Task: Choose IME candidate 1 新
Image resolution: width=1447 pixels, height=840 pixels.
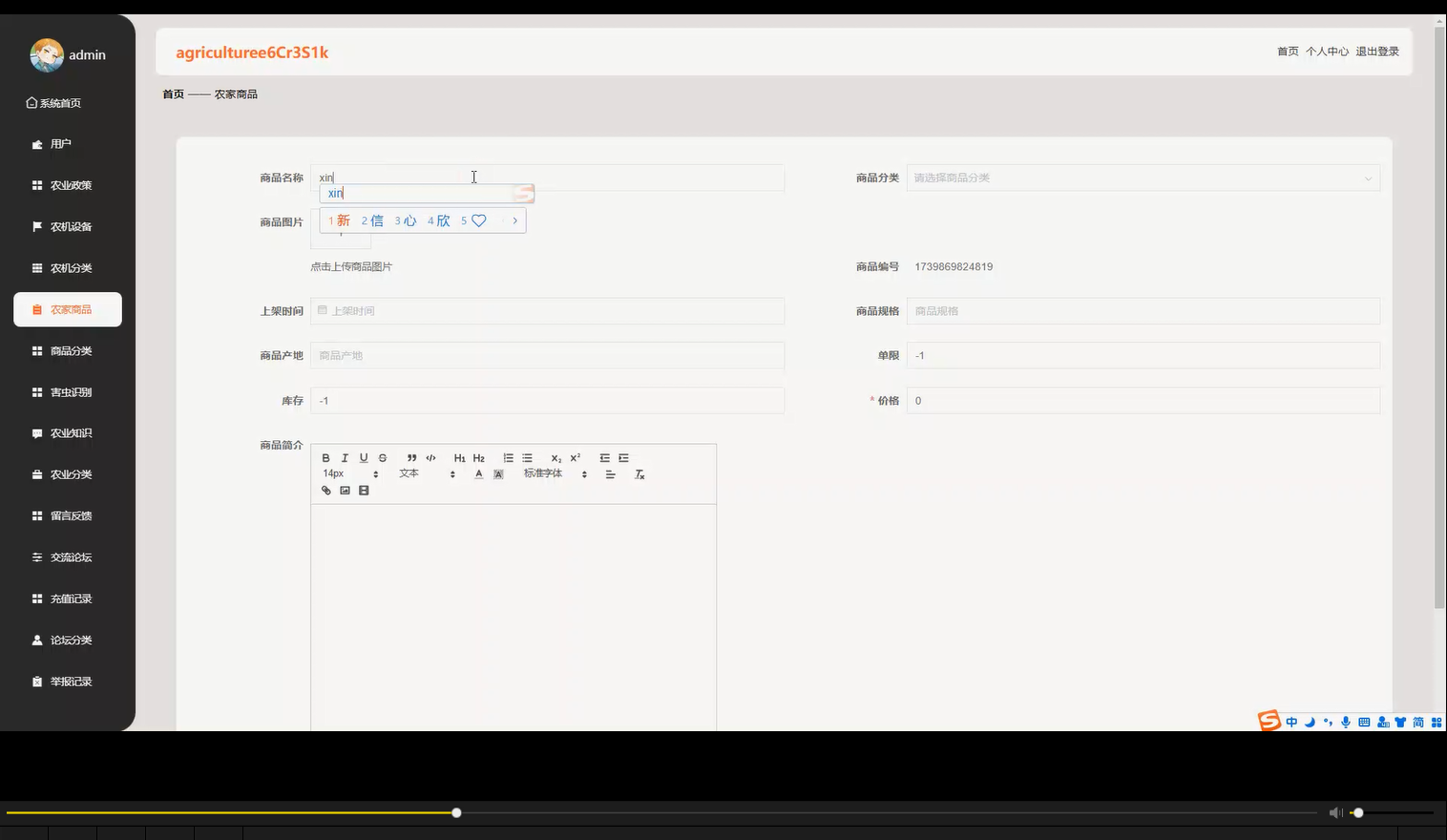Action: coord(339,220)
